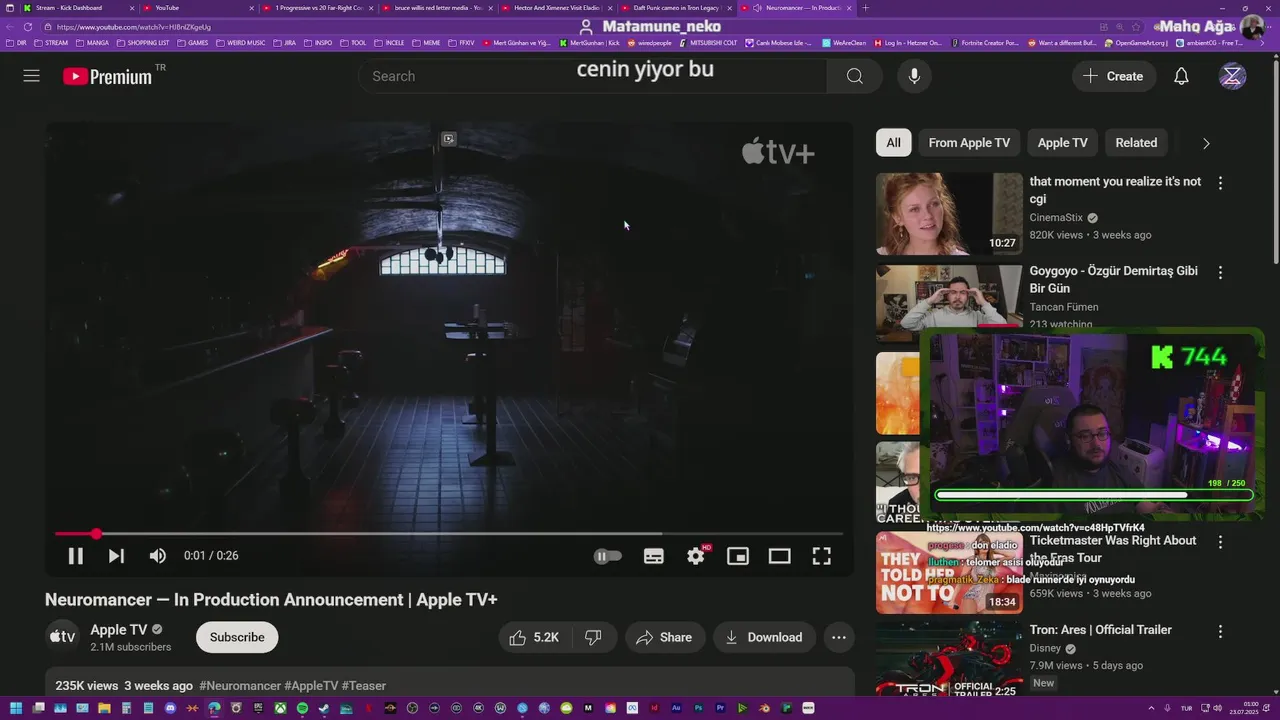This screenshot has height=720, width=1280.
Task: Reload the page in the browser toolbar
Action: pos(27,27)
